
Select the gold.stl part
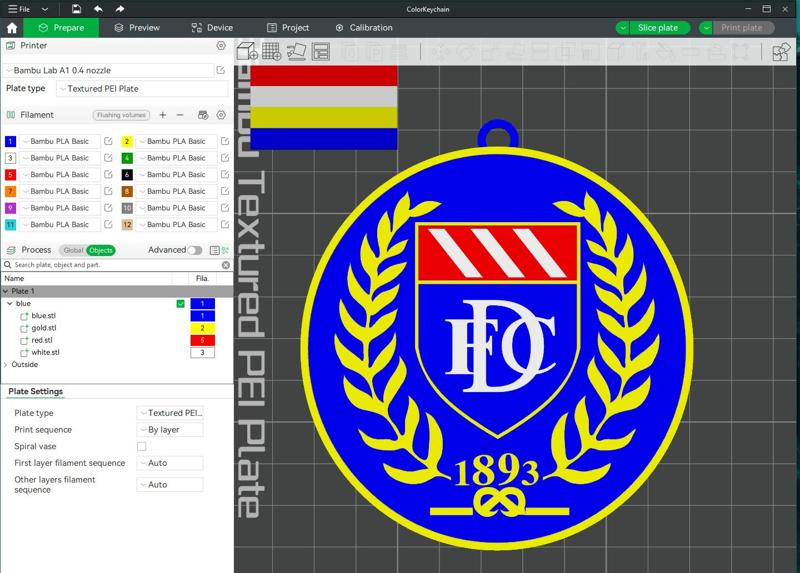click(x=44, y=328)
